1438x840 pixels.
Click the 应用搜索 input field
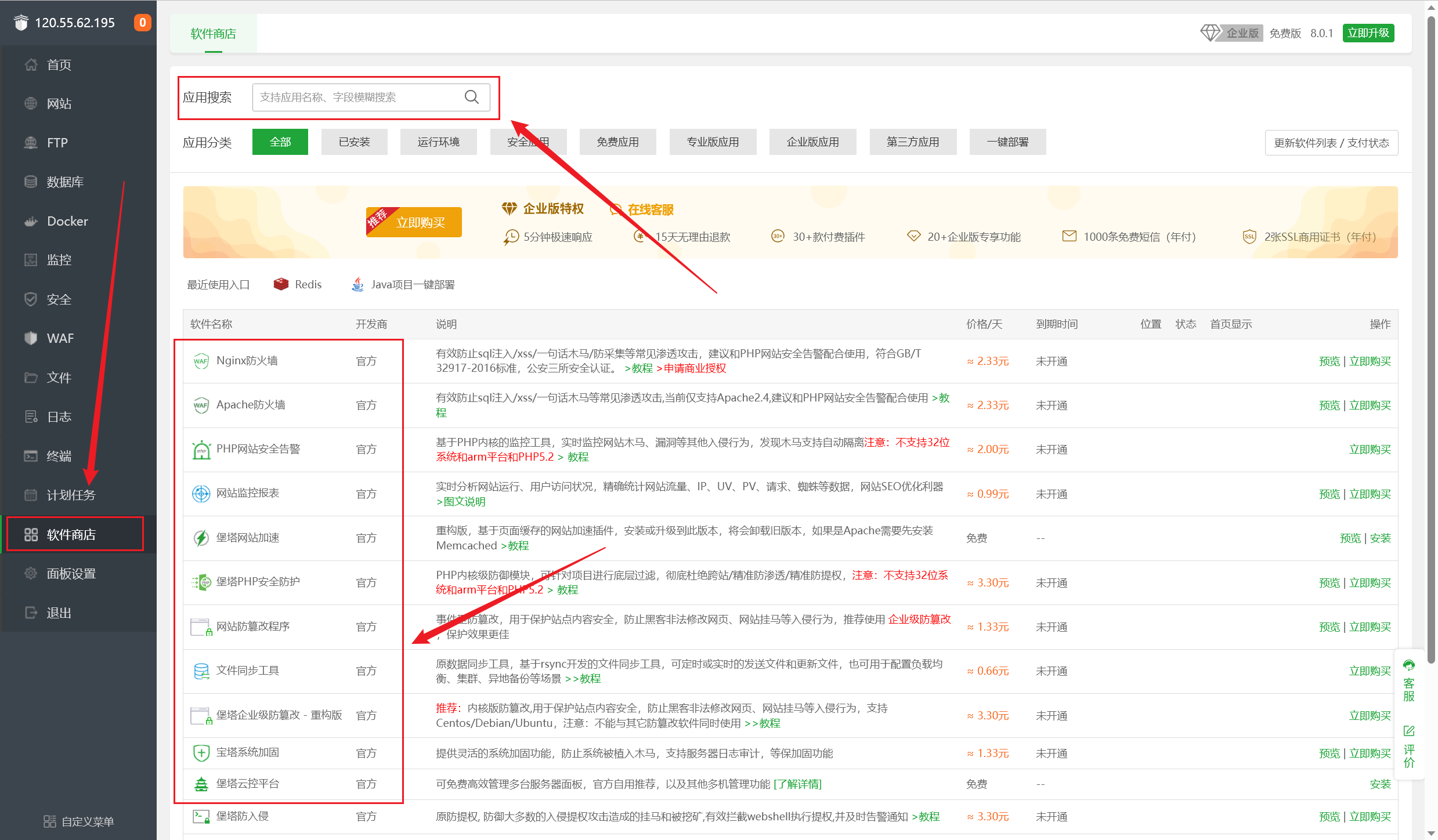coord(371,97)
